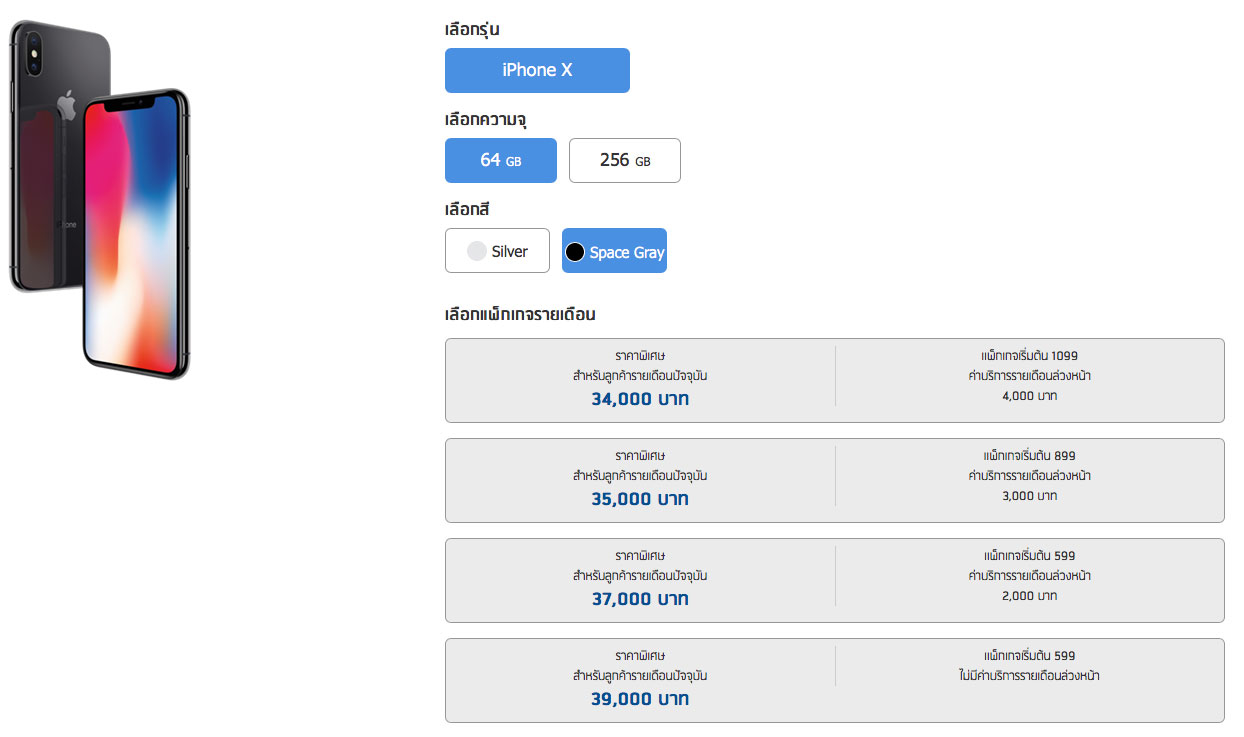This screenshot has height=737, width=1244.
Task: Select the iPhone X model button
Action: pos(537,70)
